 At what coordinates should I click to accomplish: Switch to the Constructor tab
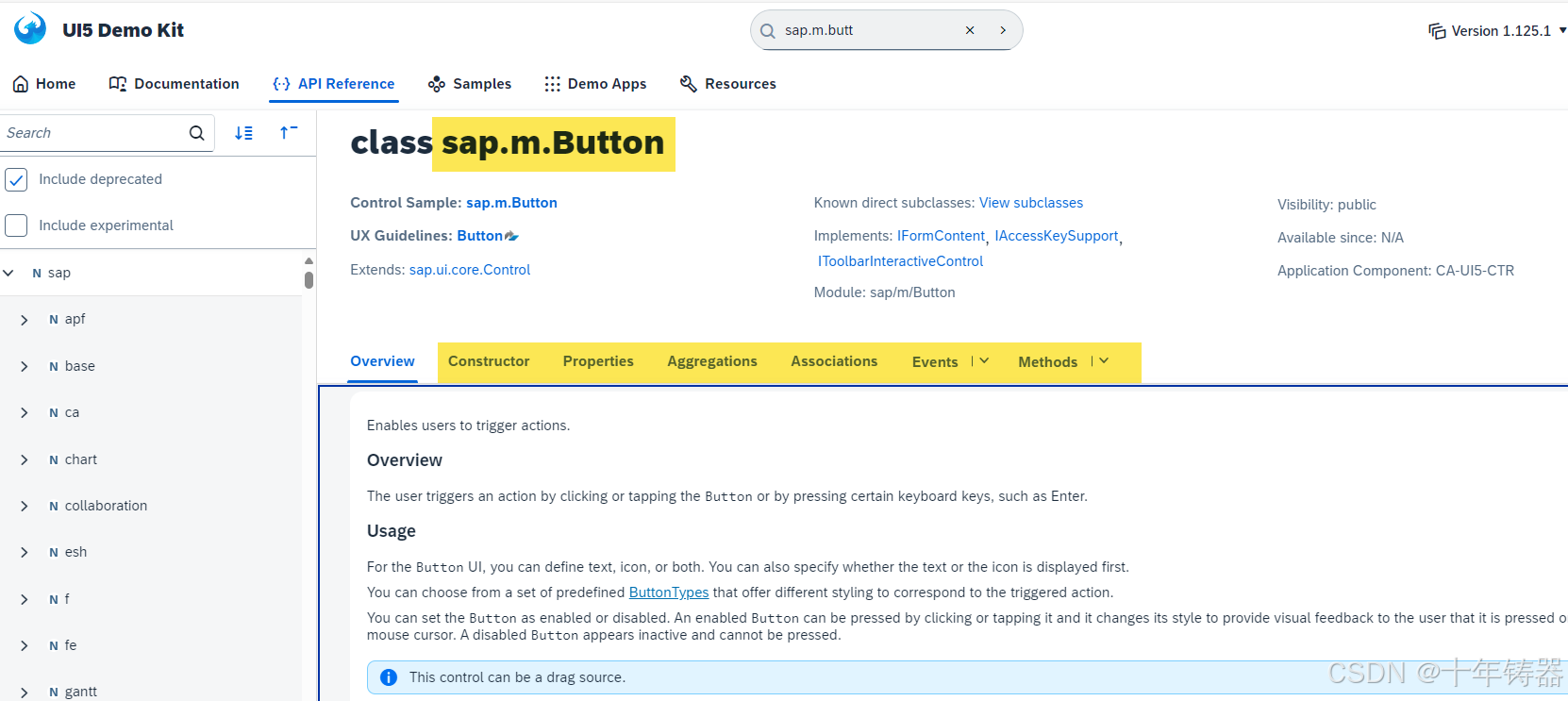click(489, 361)
